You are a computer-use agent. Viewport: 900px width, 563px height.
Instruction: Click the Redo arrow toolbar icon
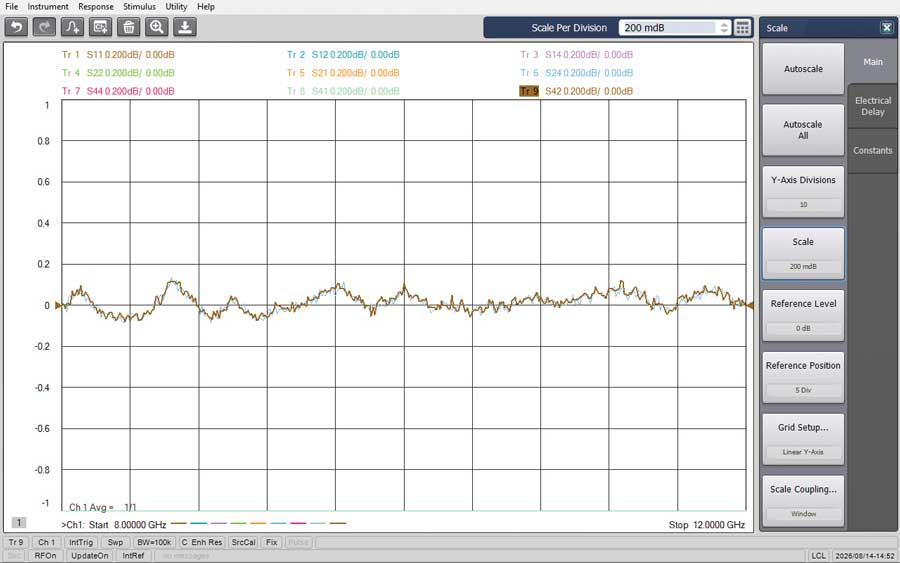(x=44, y=27)
